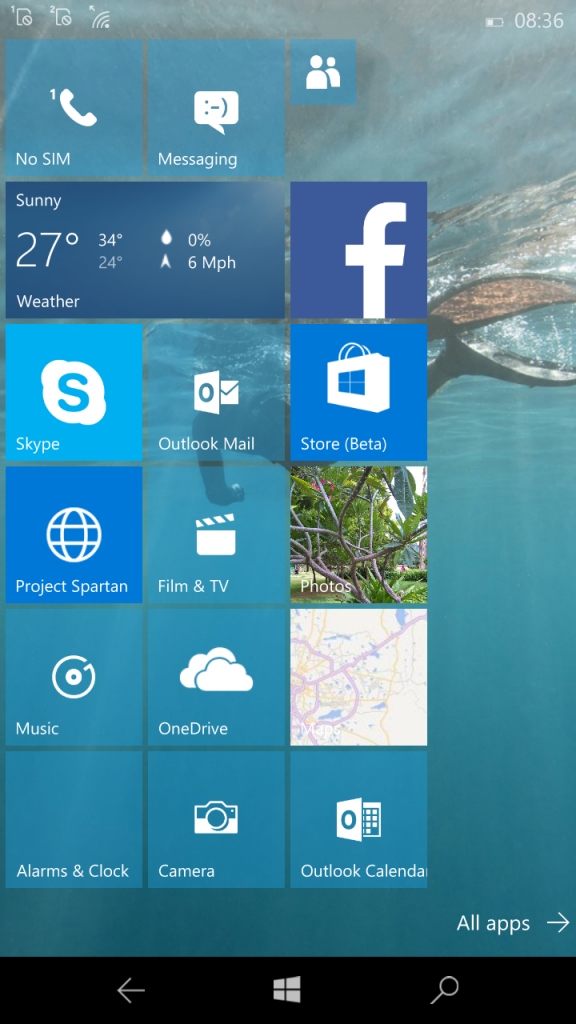Open Film & TV
The height and width of the screenshot is (1024, 576).
tap(216, 535)
